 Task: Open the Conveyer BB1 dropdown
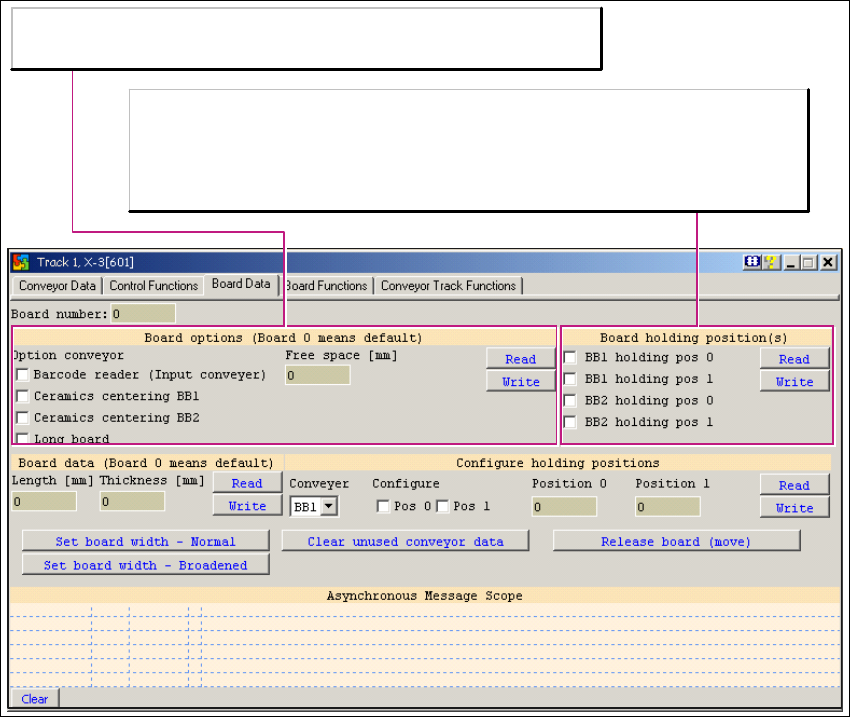tap(328, 507)
